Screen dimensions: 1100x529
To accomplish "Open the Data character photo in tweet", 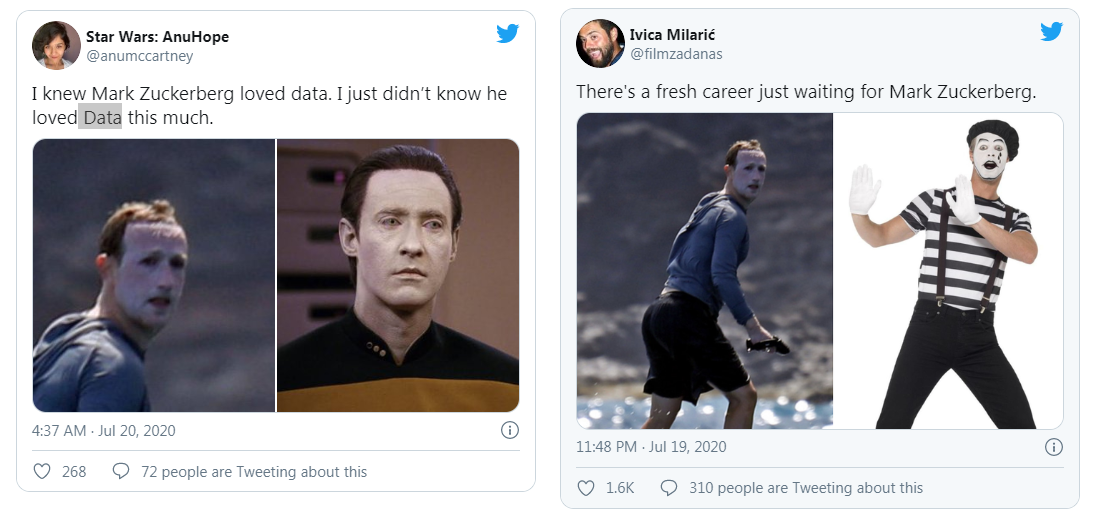I will click(398, 275).
